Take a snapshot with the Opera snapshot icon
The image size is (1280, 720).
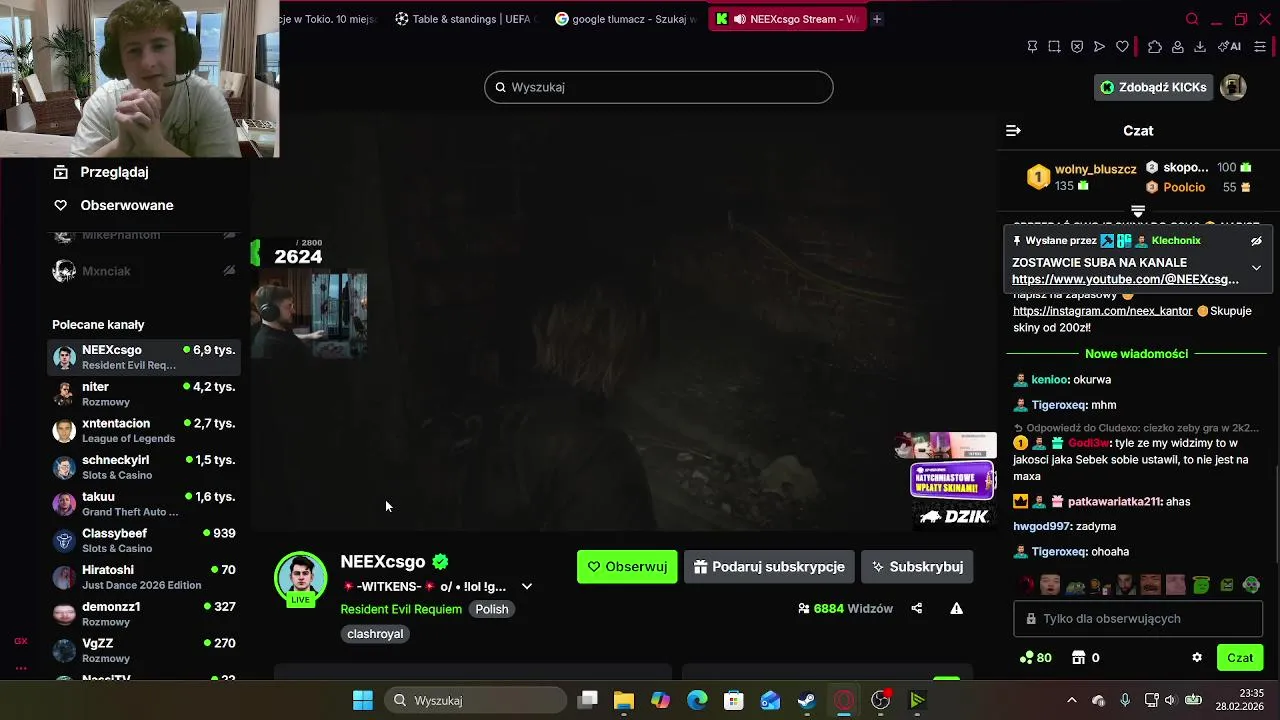1054,47
